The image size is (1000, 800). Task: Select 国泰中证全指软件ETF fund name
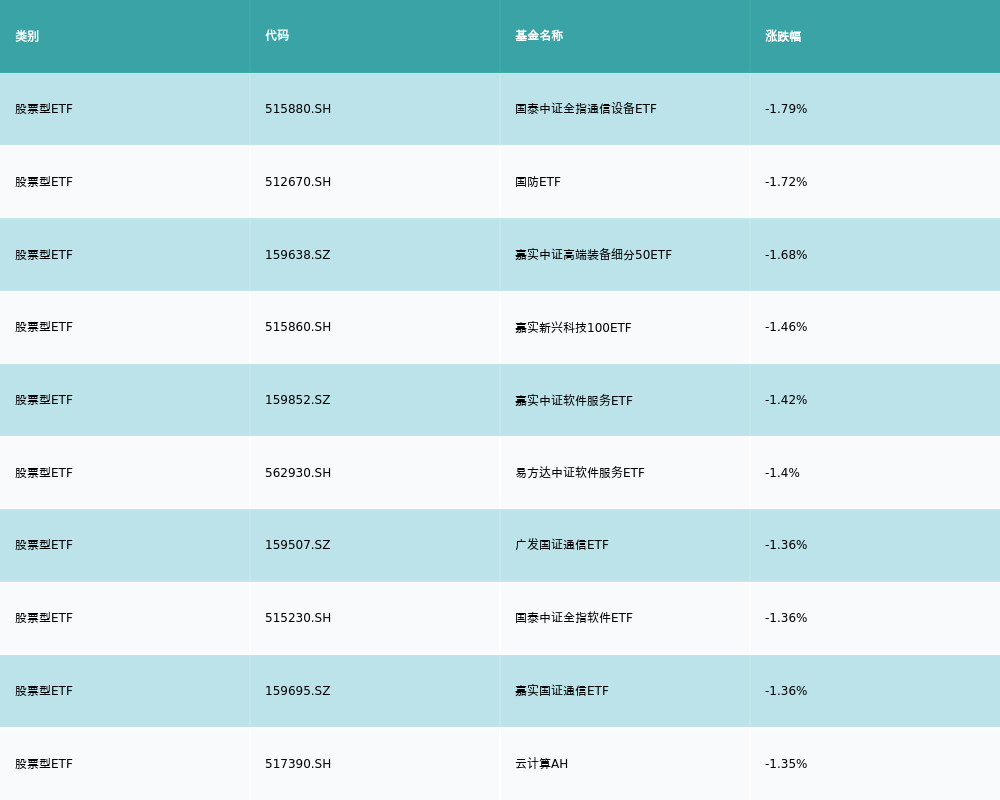point(574,618)
